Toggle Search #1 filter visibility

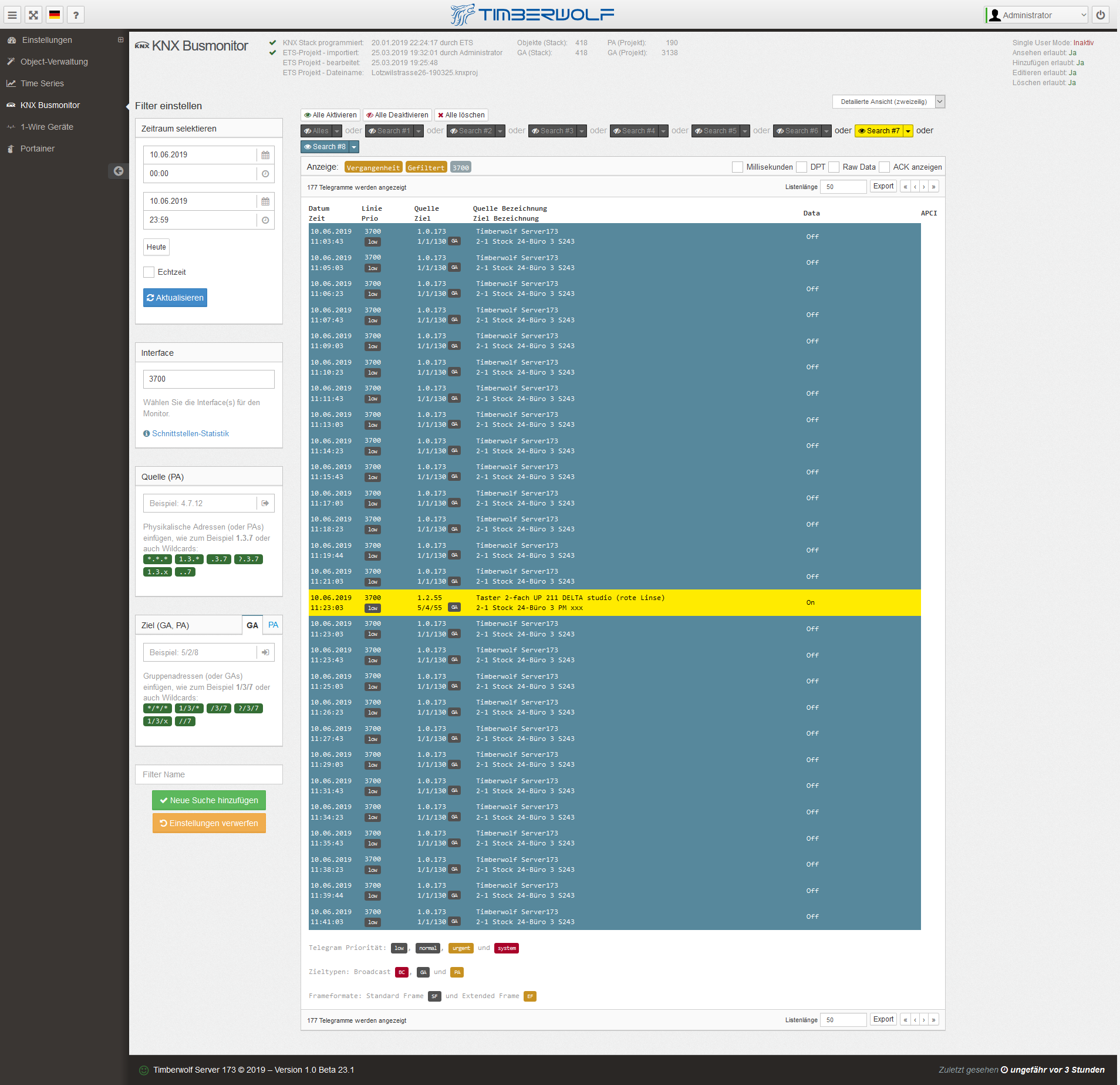click(389, 131)
